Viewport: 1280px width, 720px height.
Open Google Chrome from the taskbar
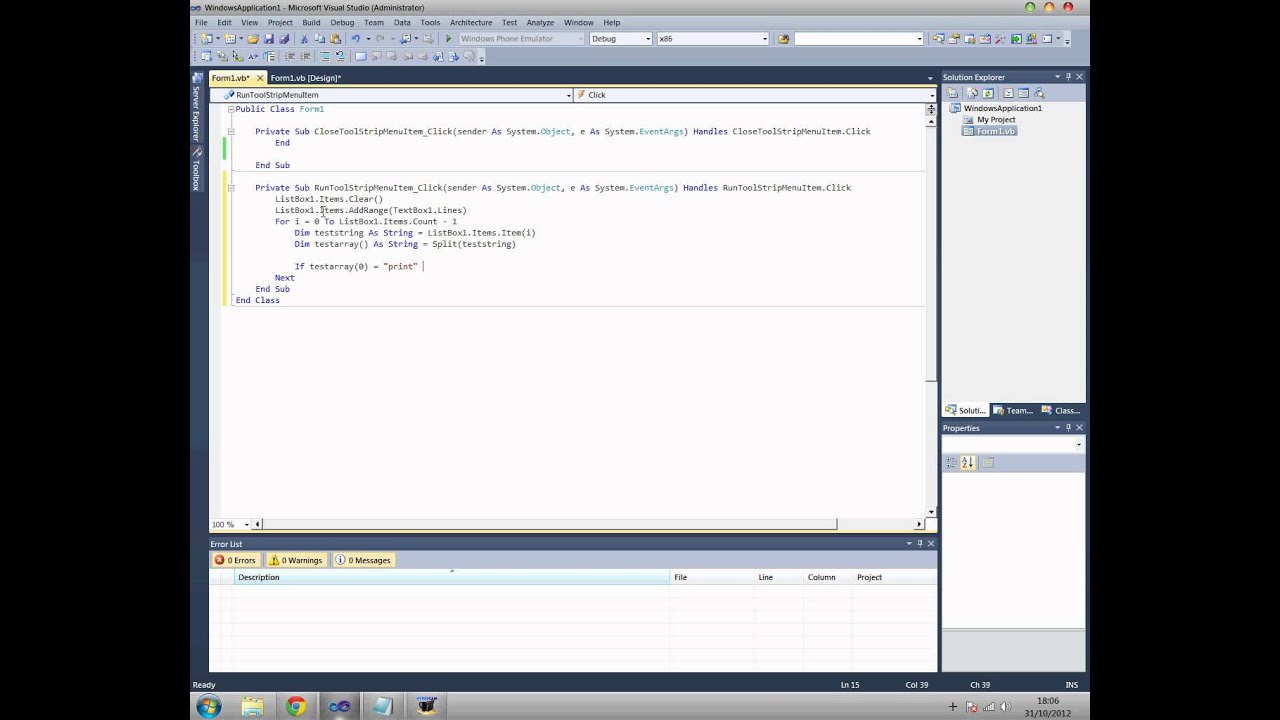pyautogui.click(x=296, y=707)
